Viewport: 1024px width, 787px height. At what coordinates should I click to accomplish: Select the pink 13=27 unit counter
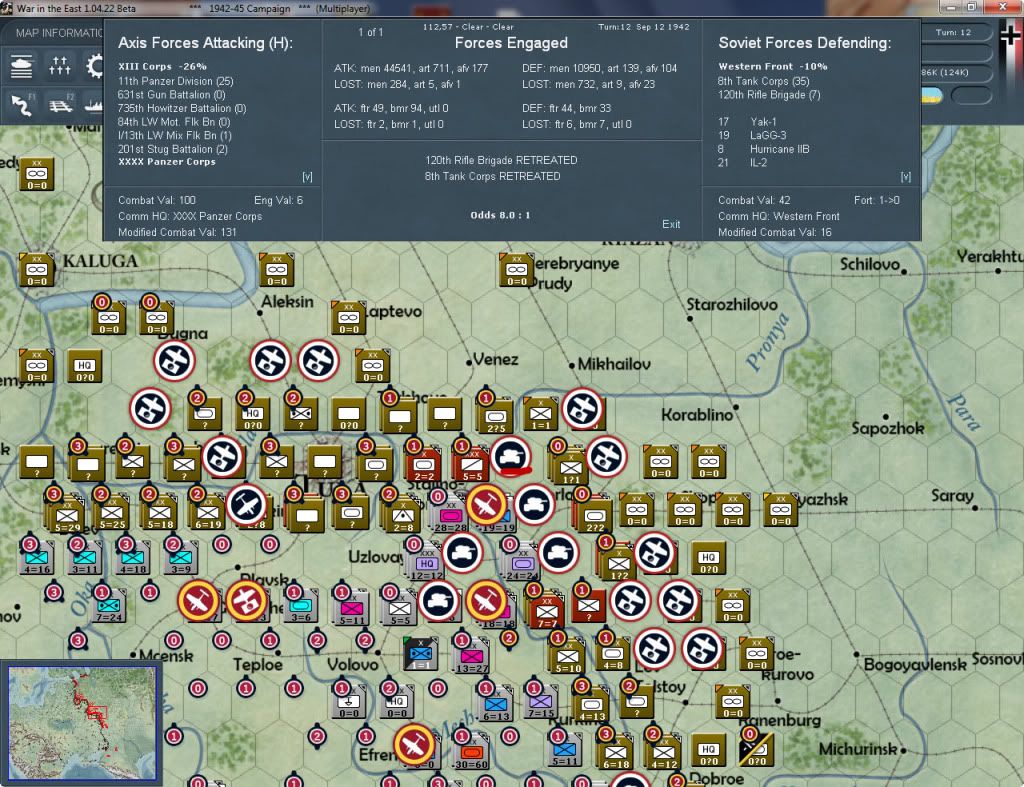pos(472,656)
